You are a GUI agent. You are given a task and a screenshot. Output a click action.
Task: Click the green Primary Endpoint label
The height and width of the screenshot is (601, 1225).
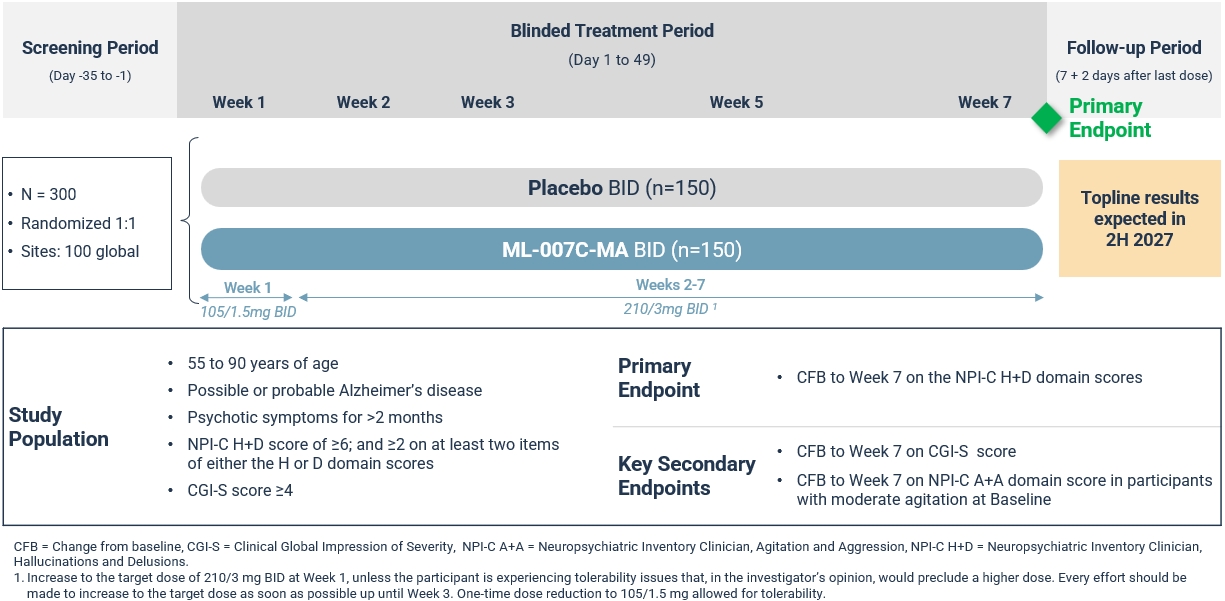(x=1110, y=118)
